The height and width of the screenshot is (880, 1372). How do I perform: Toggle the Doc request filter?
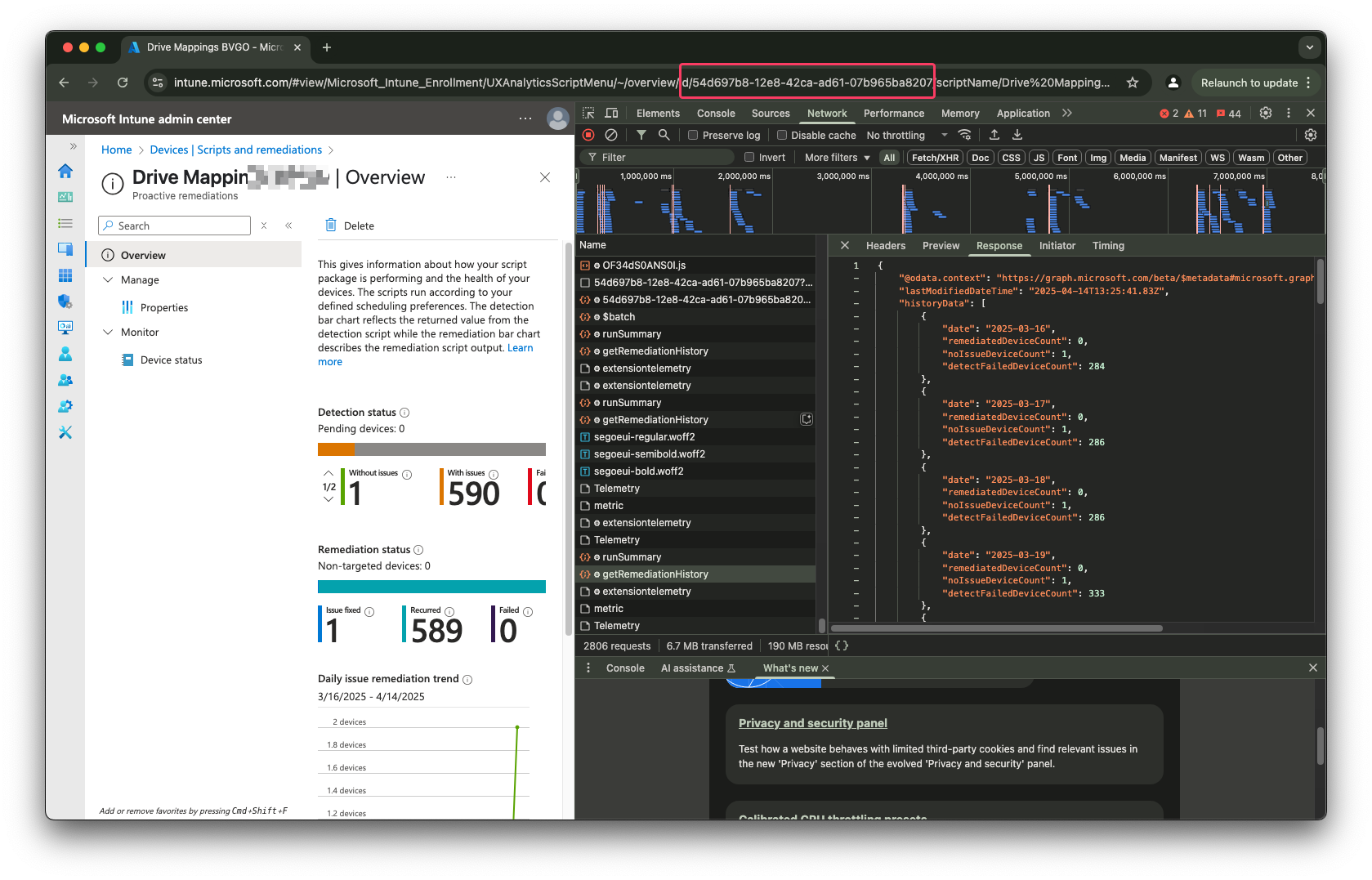pos(981,158)
